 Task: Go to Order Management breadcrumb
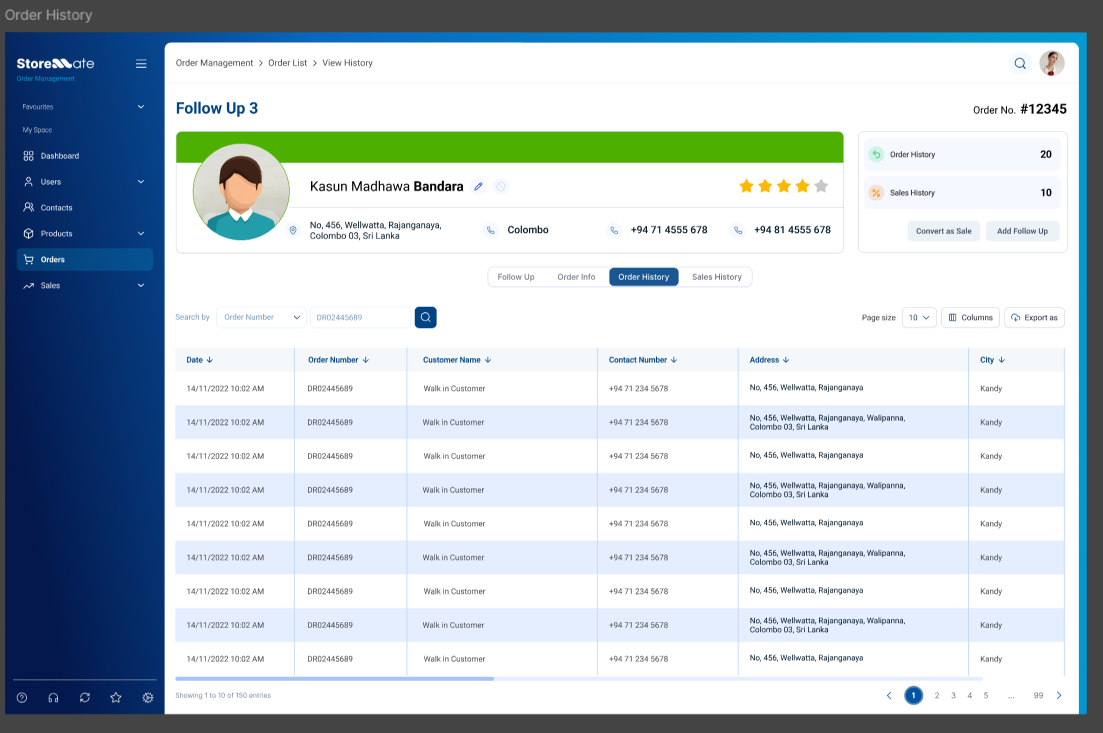[215, 63]
